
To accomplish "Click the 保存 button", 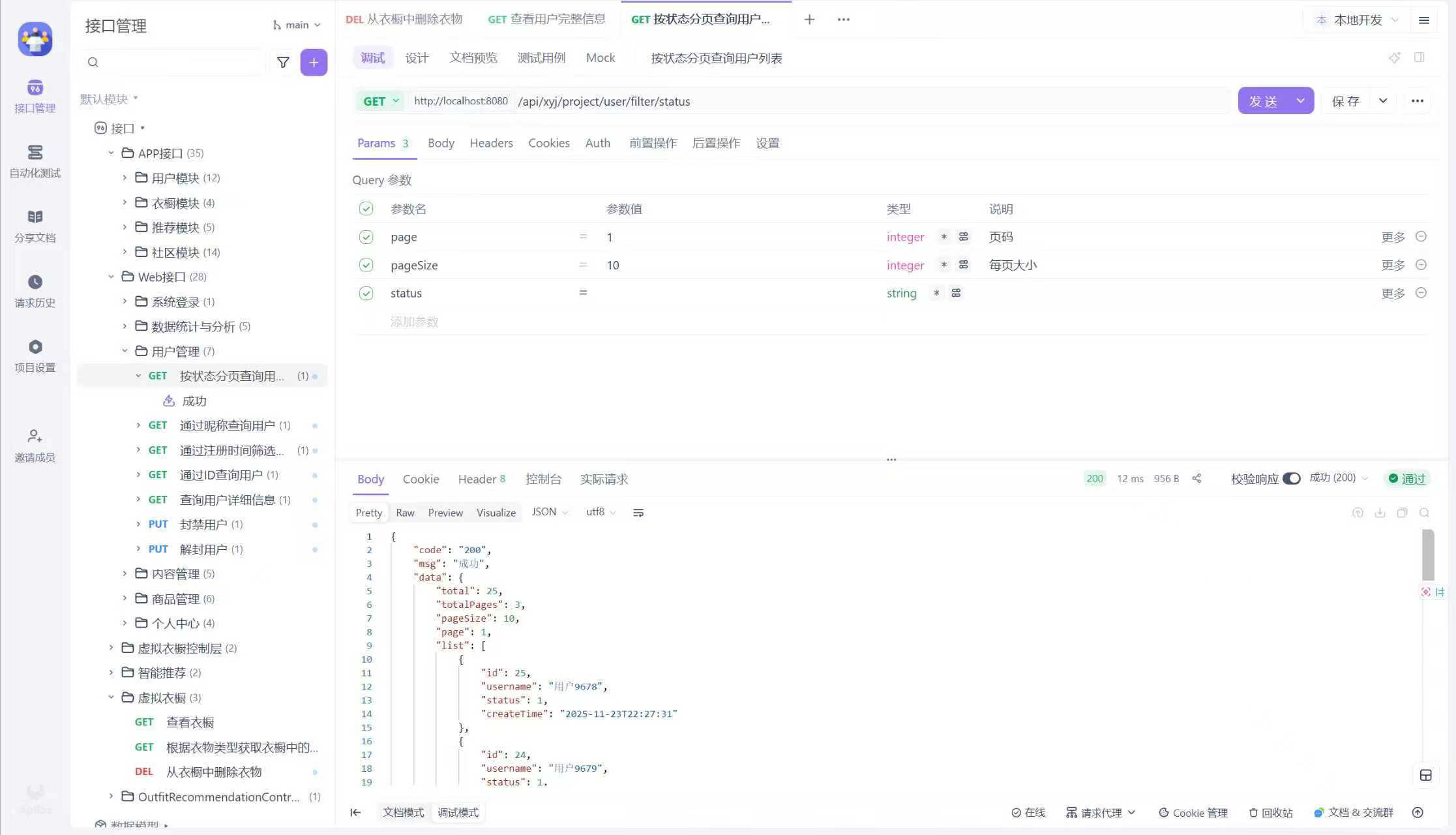I will 1346,101.
